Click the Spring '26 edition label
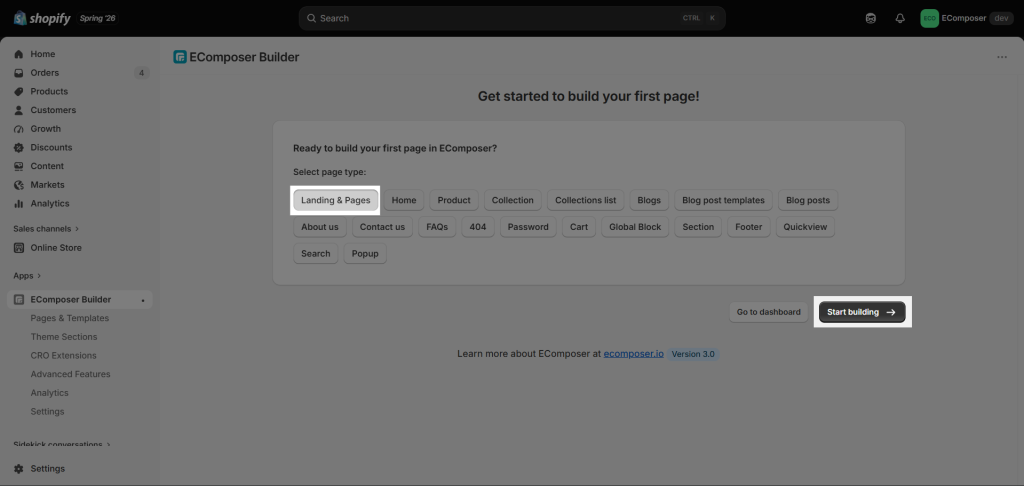The image size is (1024, 486). click(x=97, y=18)
